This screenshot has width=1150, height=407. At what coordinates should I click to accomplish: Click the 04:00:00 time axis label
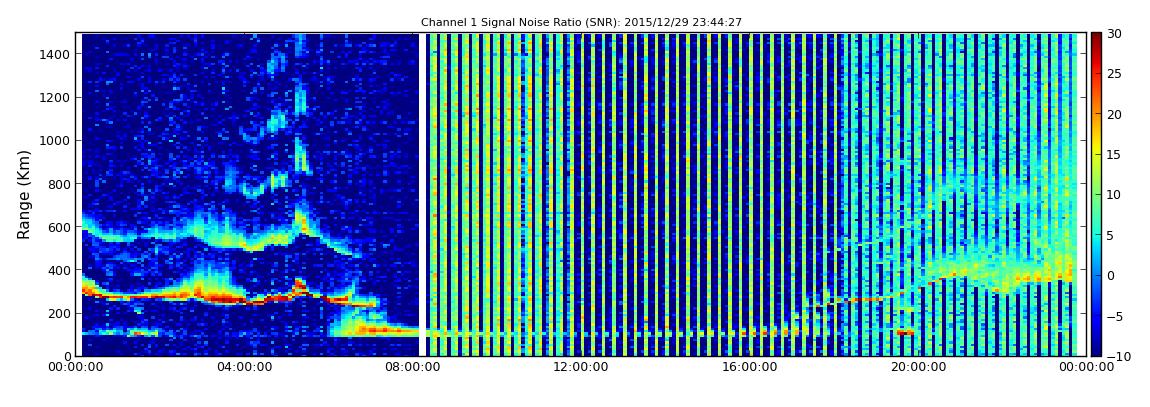tap(245, 367)
